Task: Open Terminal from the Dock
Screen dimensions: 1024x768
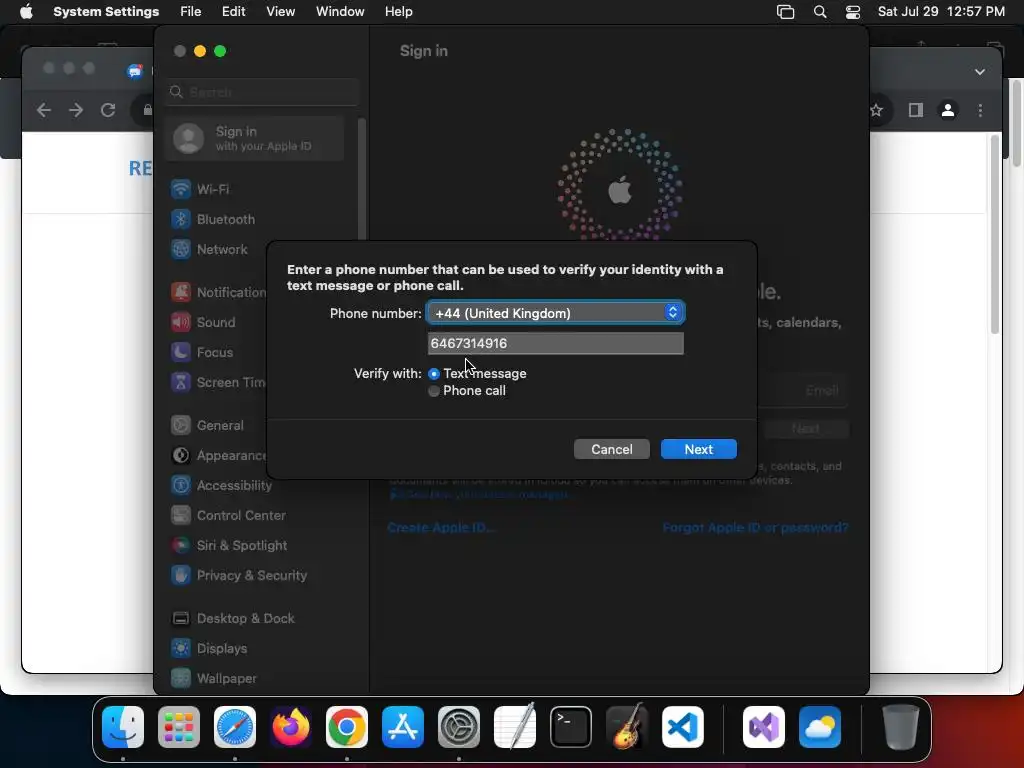Action: (x=571, y=727)
